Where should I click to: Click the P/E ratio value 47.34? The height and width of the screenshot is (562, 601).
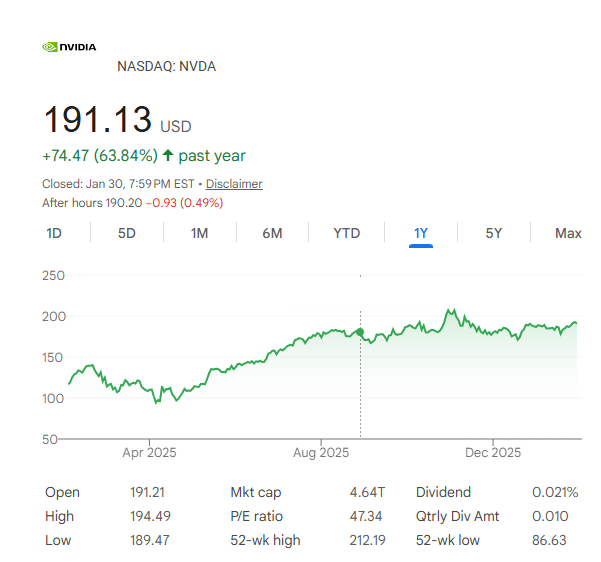(367, 516)
